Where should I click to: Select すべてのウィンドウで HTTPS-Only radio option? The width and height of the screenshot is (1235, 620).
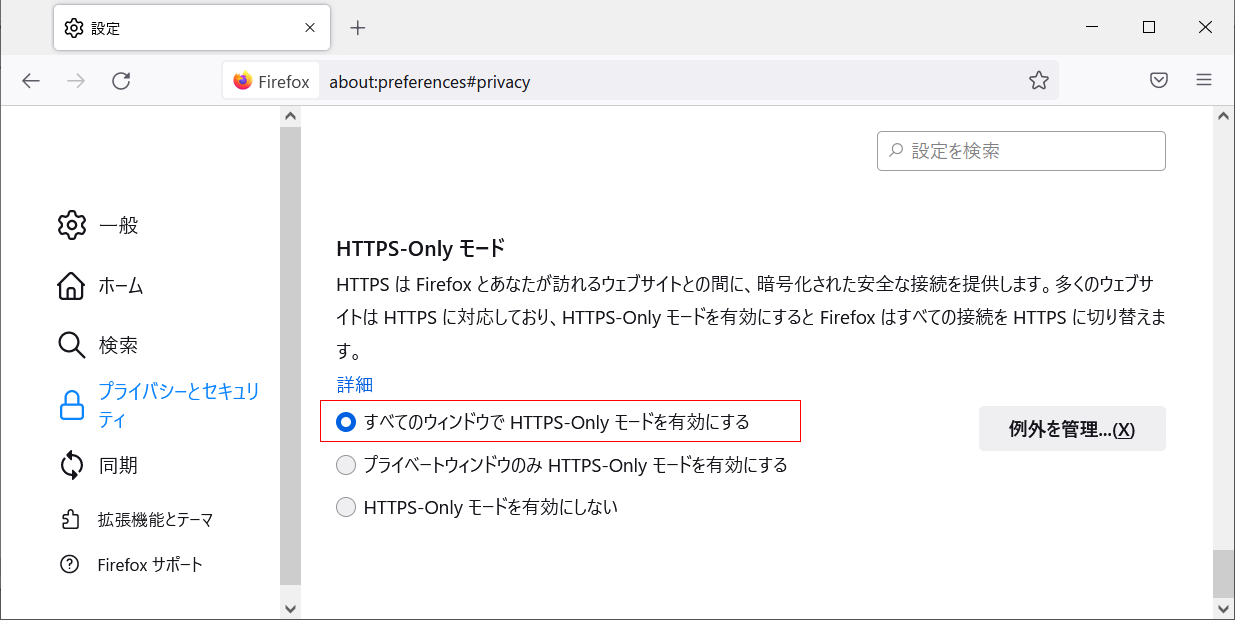(346, 422)
